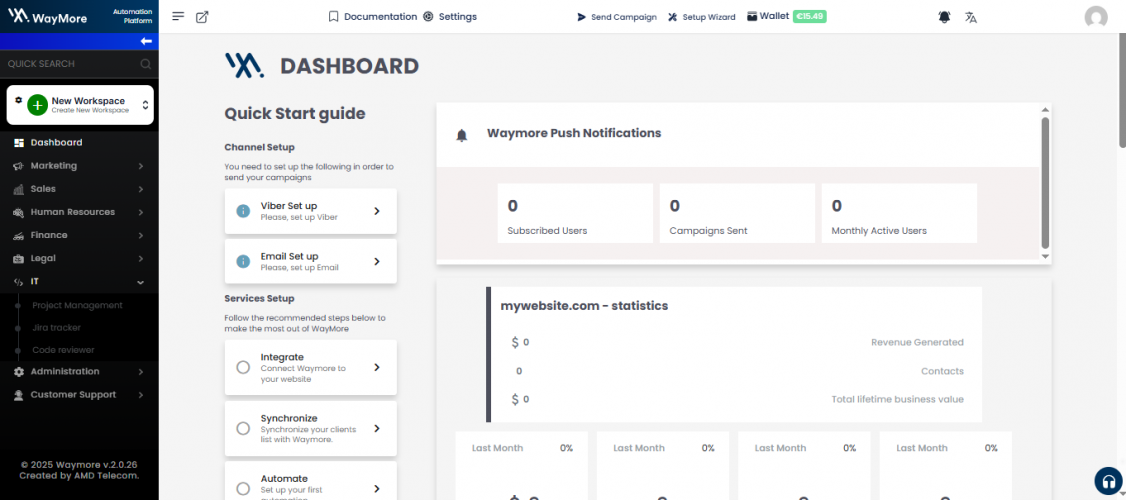Click the Monthly Active Users stat card
This screenshot has height=500, width=1126.
point(899,213)
